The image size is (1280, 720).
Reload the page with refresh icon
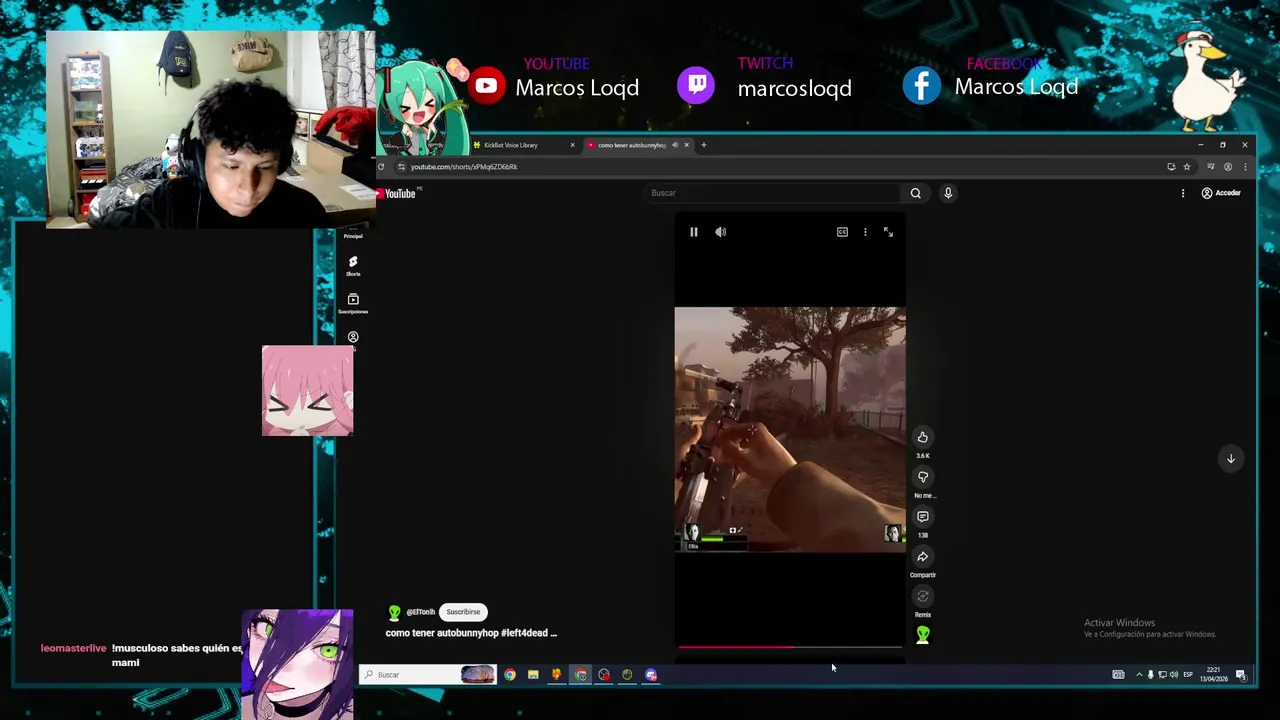coord(381,167)
